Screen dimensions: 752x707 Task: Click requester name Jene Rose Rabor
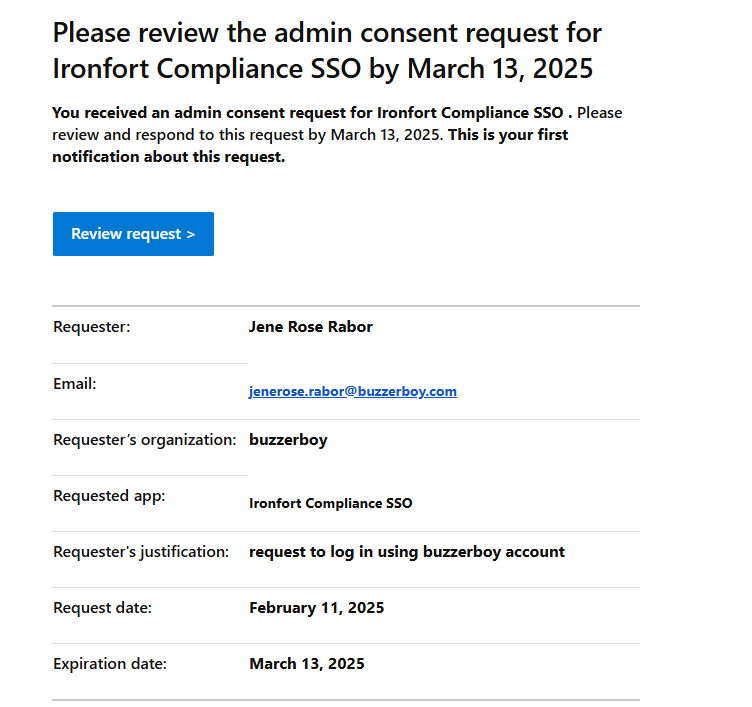310,327
